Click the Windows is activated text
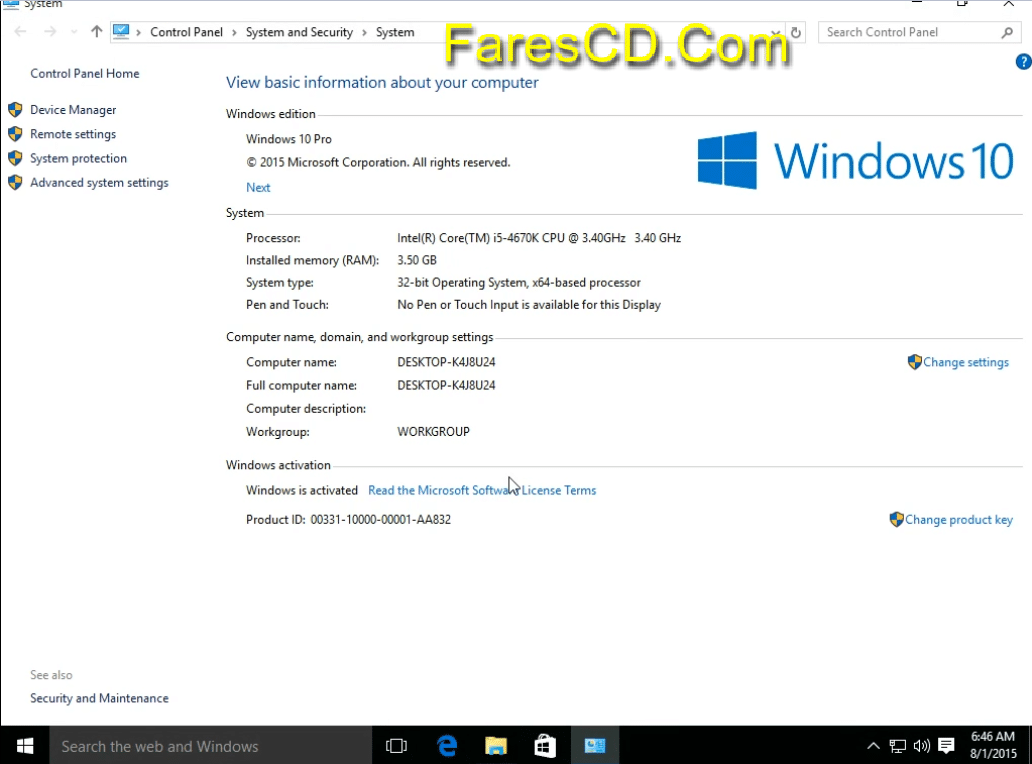This screenshot has height=764, width=1032. (x=302, y=490)
